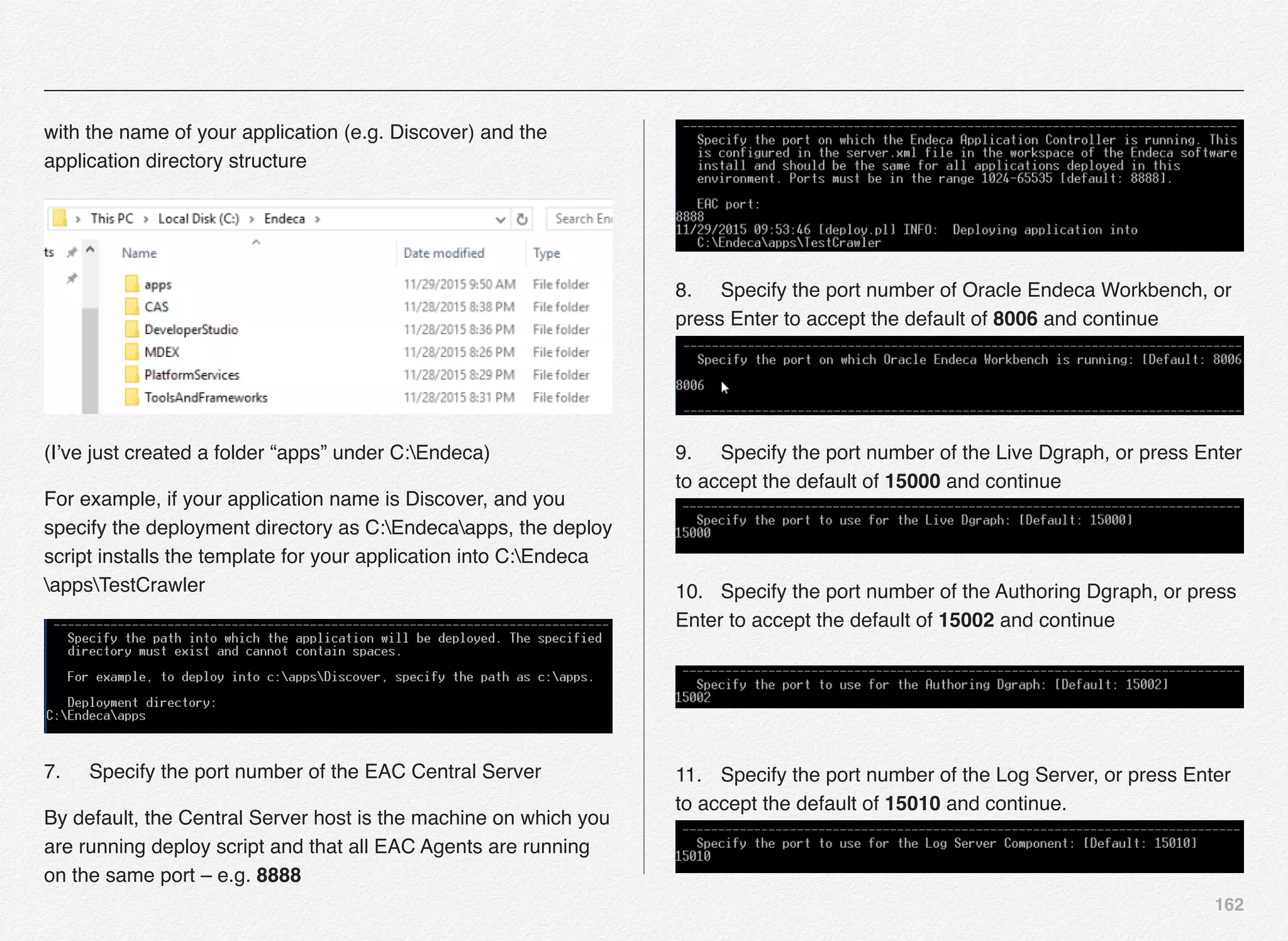Sort by the Name column header
The width and height of the screenshot is (1288, 941).
click(x=139, y=253)
